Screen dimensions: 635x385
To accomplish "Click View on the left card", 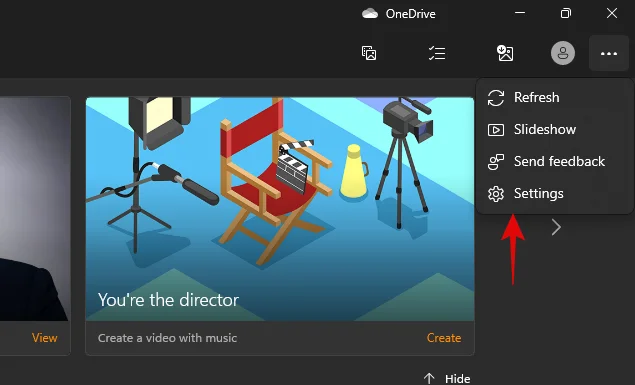I will click(x=45, y=338).
